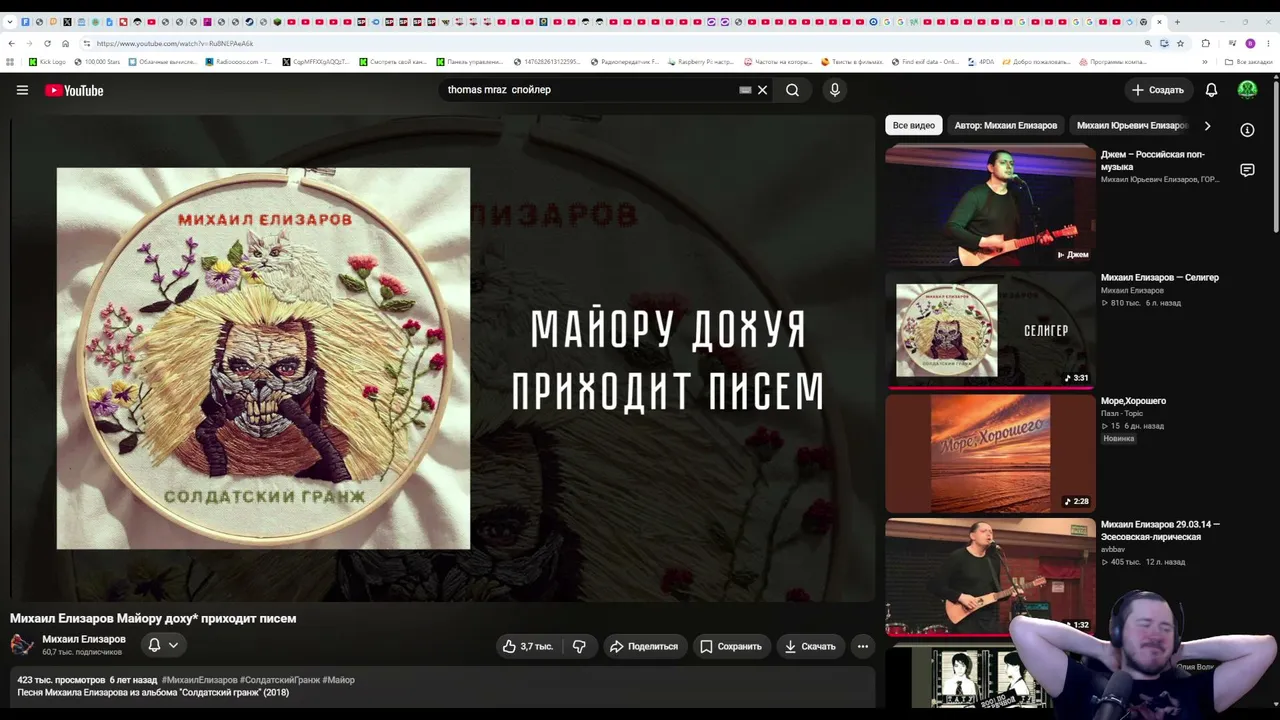
Task: Click hashtag #МихаилЕлизаров
Action: click(x=199, y=680)
